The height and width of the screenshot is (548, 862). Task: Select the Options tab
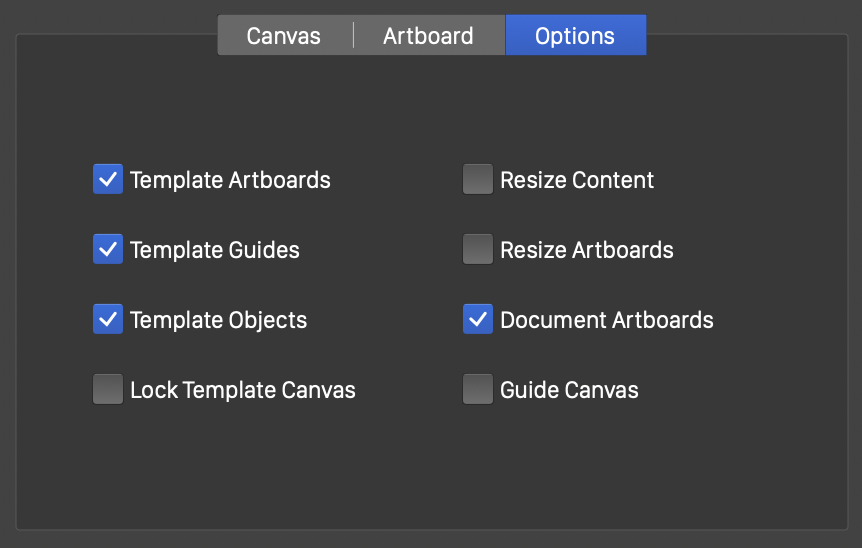pyautogui.click(x=575, y=36)
